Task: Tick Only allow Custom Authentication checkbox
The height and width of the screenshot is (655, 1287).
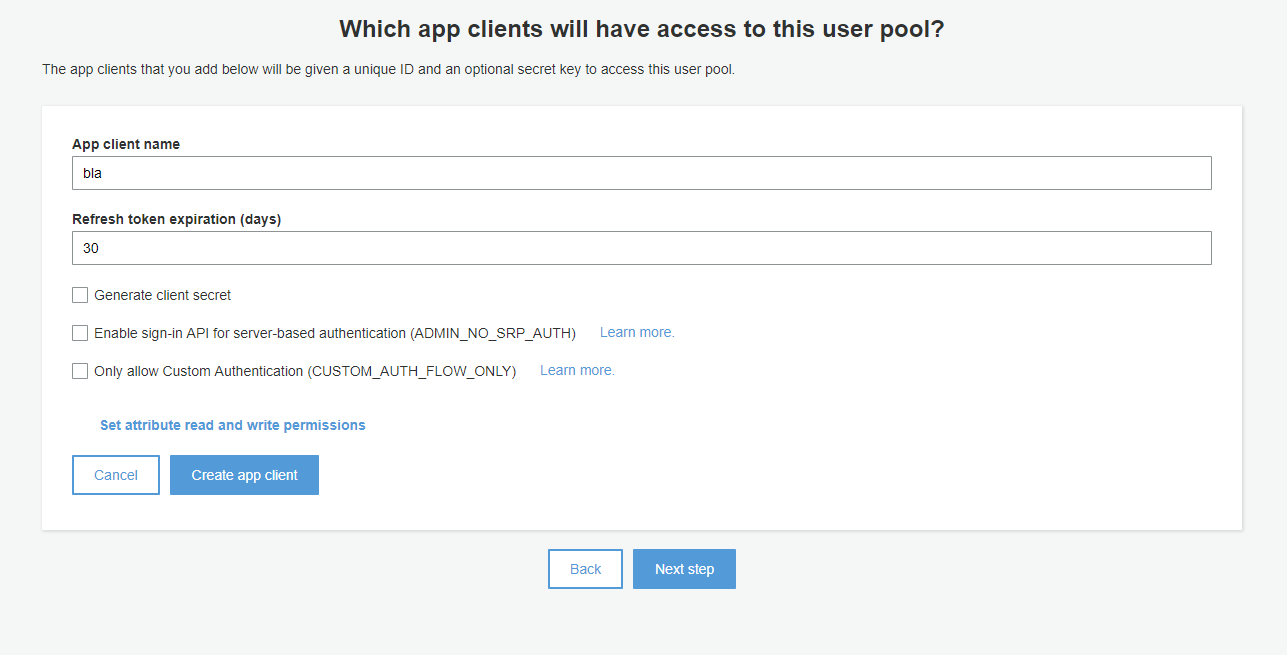Action: (80, 371)
